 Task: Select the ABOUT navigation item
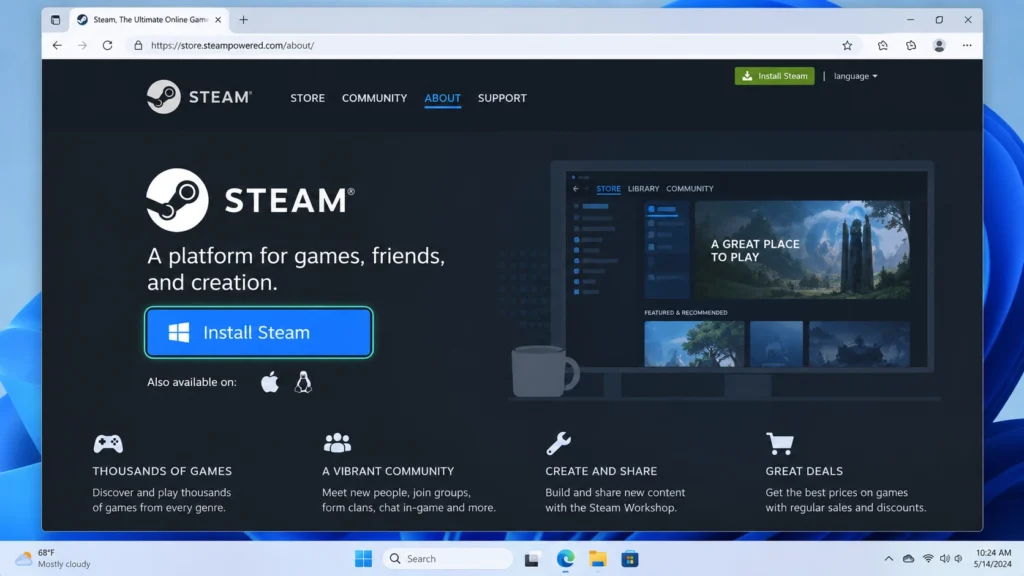click(442, 98)
